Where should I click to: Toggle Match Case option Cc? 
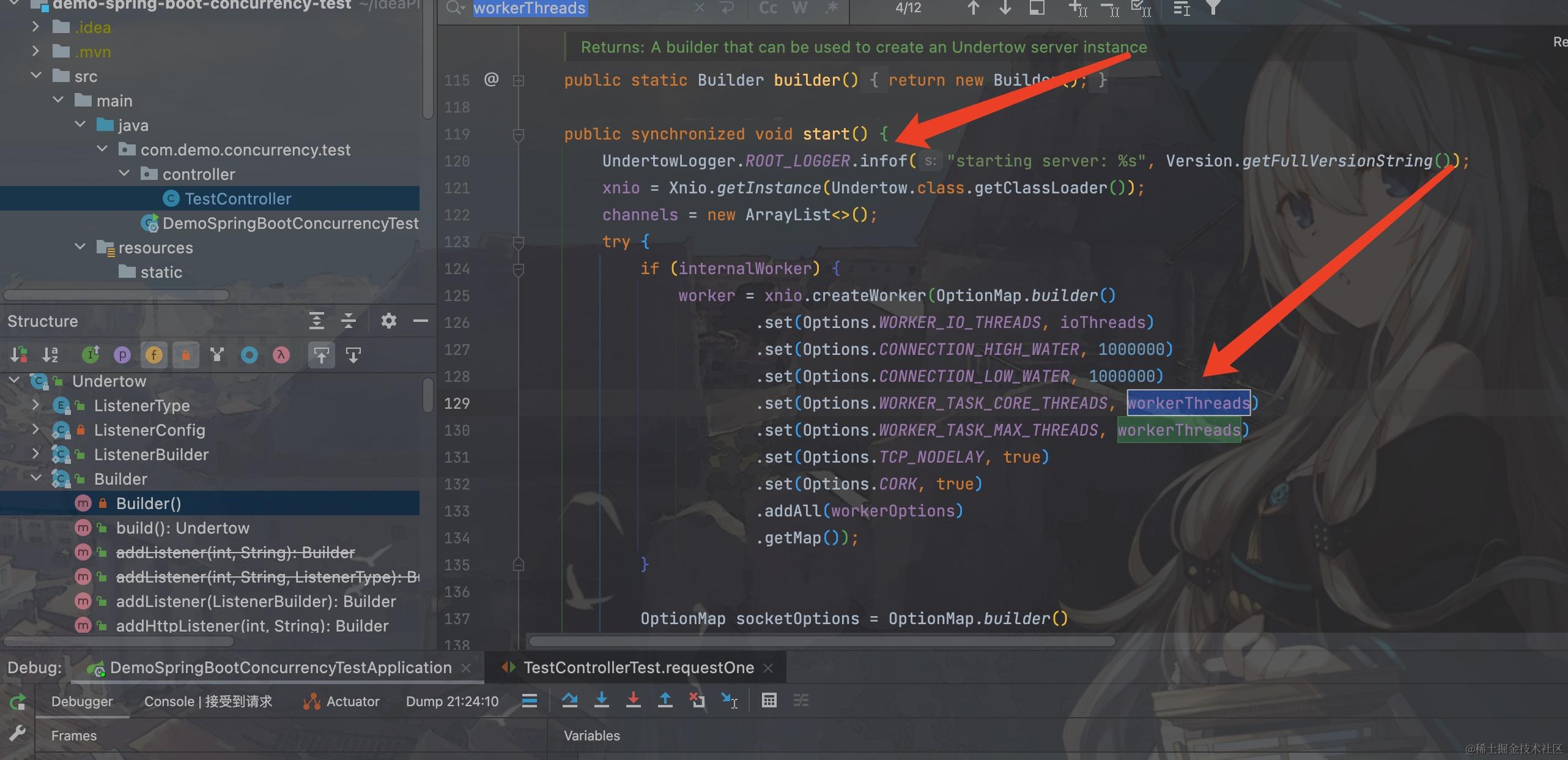(x=768, y=8)
